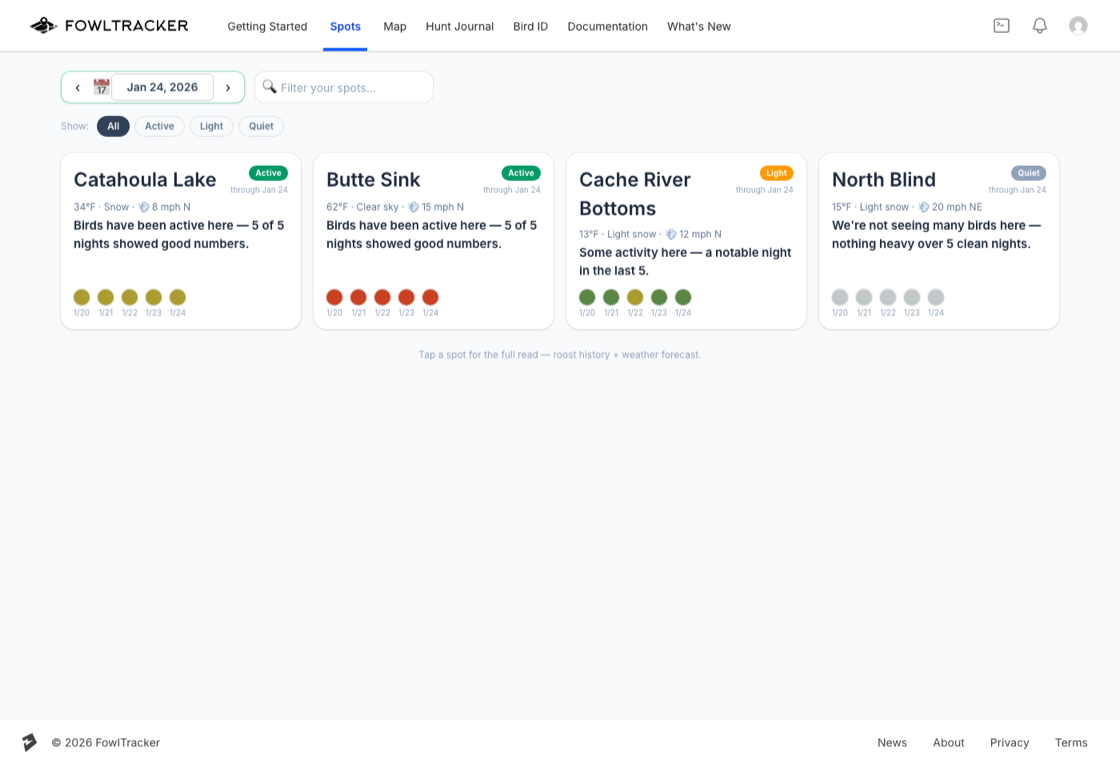Open the Bird ID nav item
The width and height of the screenshot is (1120, 765).
[530, 26]
